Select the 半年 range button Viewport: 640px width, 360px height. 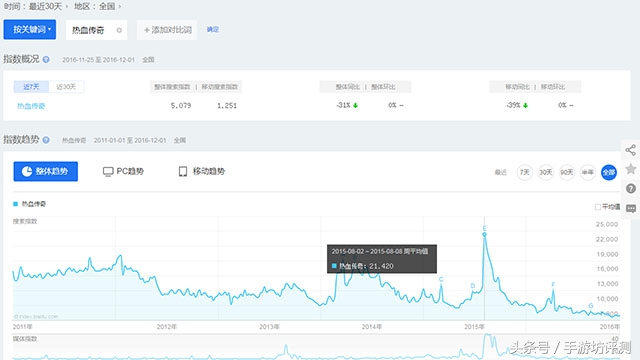click(x=588, y=172)
